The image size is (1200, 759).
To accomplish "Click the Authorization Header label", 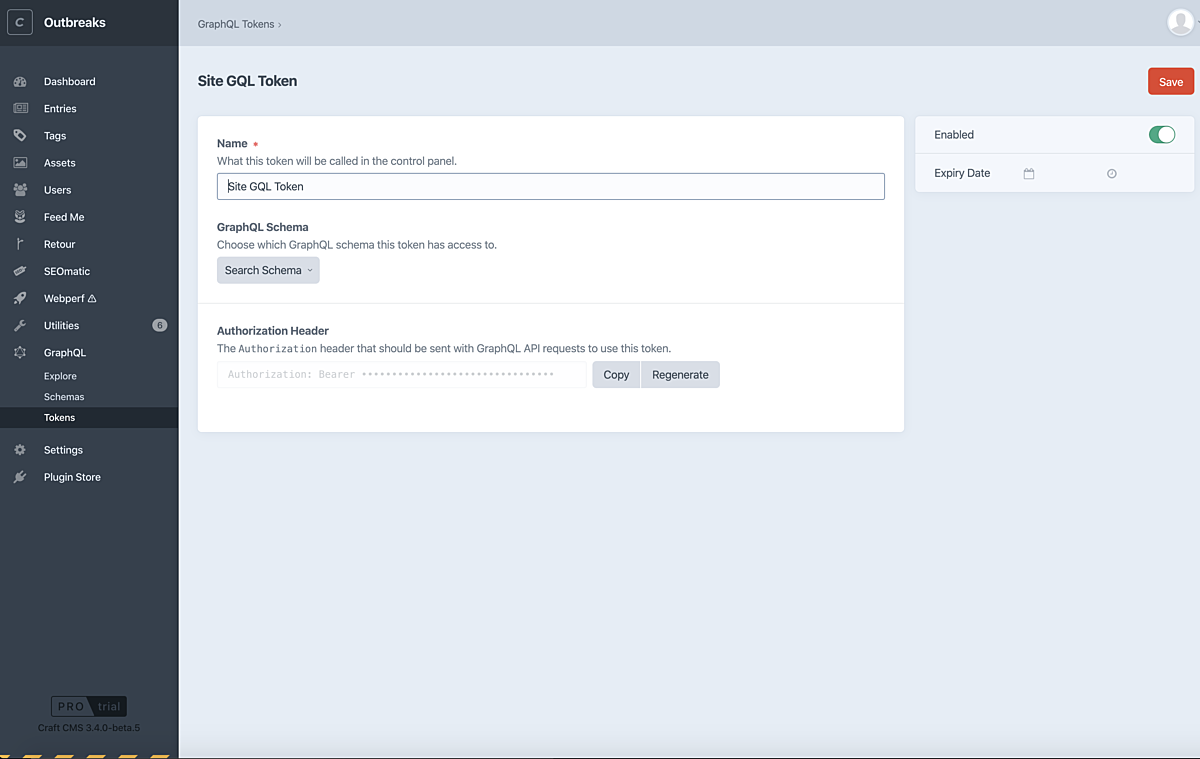I will [x=273, y=331].
